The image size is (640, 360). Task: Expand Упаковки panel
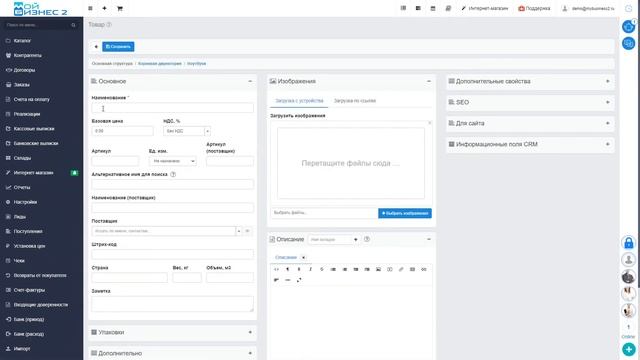pos(250,332)
